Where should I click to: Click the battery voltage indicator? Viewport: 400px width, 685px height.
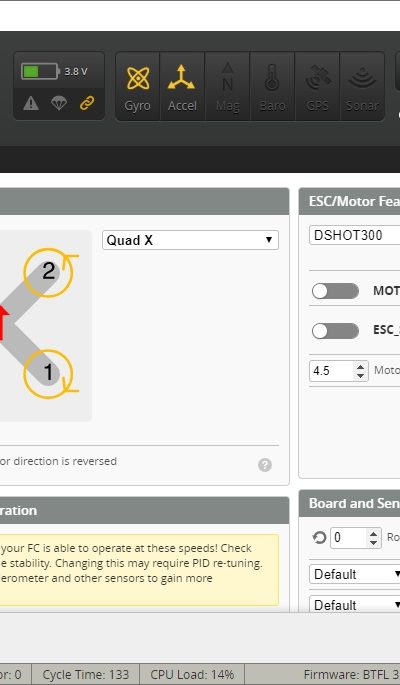coord(55,71)
